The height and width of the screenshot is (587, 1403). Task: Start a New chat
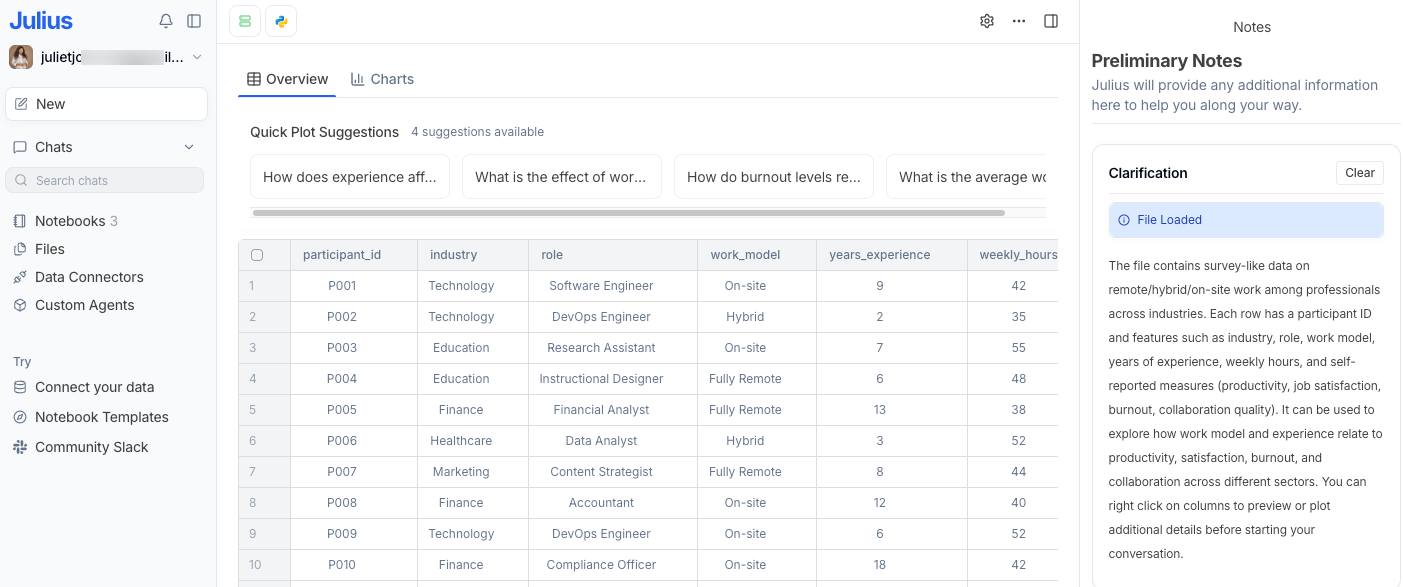point(105,103)
